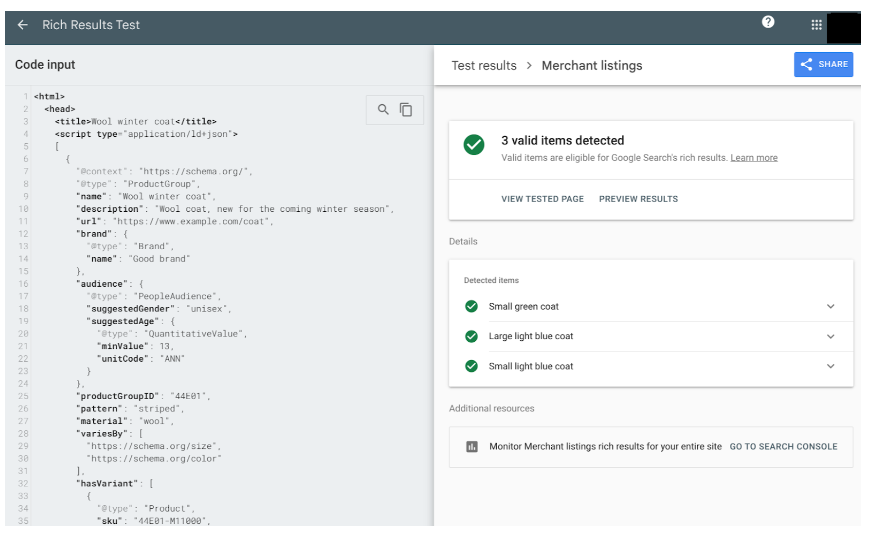The width and height of the screenshot is (870, 537).
Task: Click the Test results breadcrumb
Action: [x=484, y=65]
